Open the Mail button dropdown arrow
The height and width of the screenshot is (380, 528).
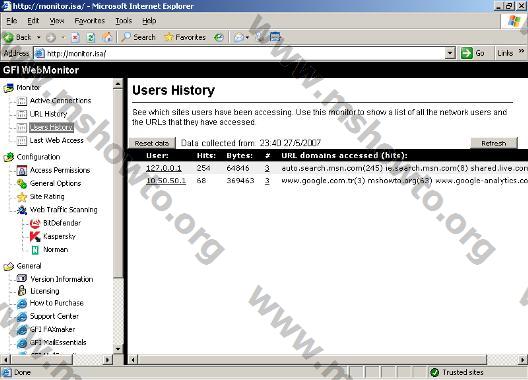248,37
